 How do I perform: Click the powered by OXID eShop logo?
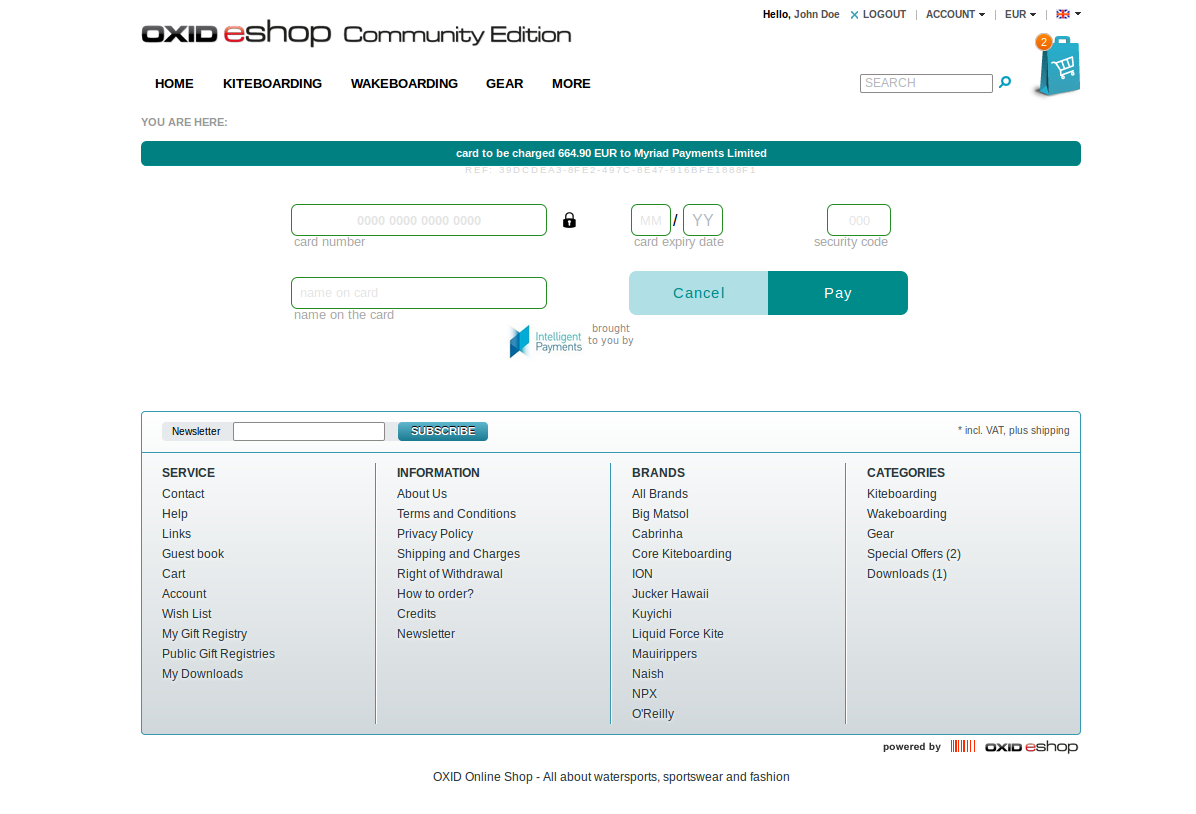(1030, 747)
